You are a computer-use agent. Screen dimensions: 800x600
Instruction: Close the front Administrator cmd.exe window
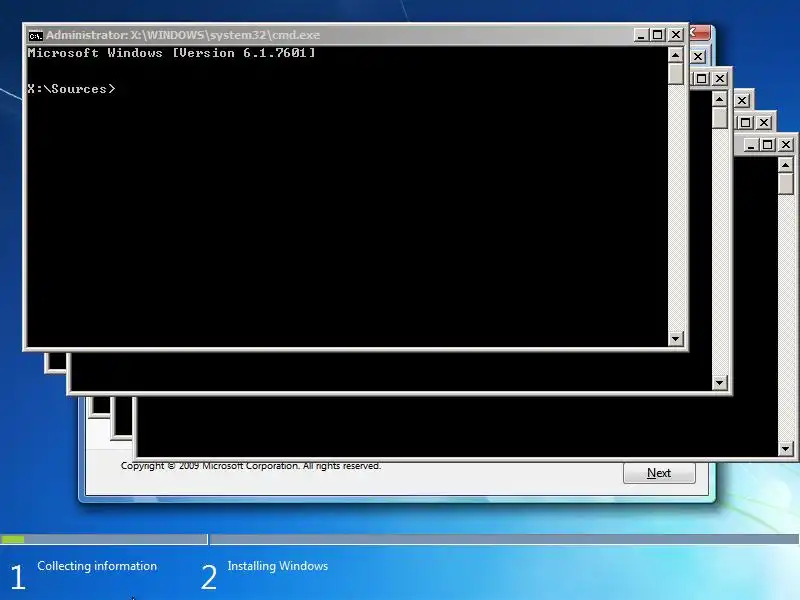pyautogui.click(x=676, y=35)
